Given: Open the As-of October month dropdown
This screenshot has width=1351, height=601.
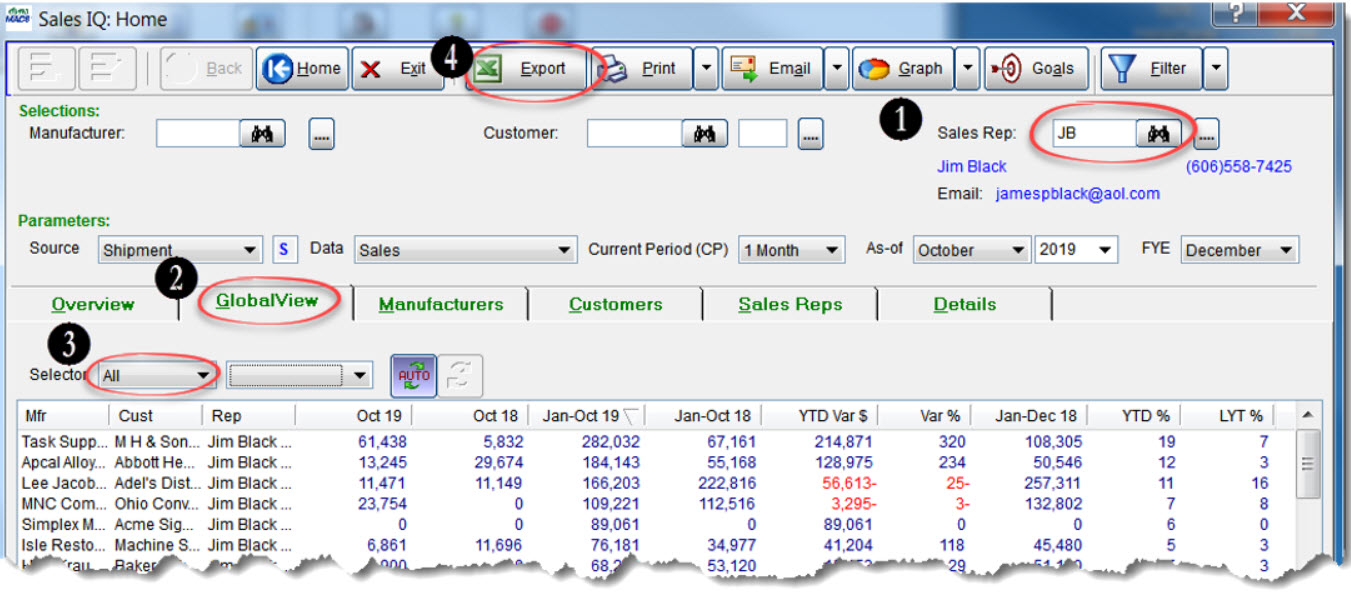Looking at the screenshot, I should [x=971, y=250].
